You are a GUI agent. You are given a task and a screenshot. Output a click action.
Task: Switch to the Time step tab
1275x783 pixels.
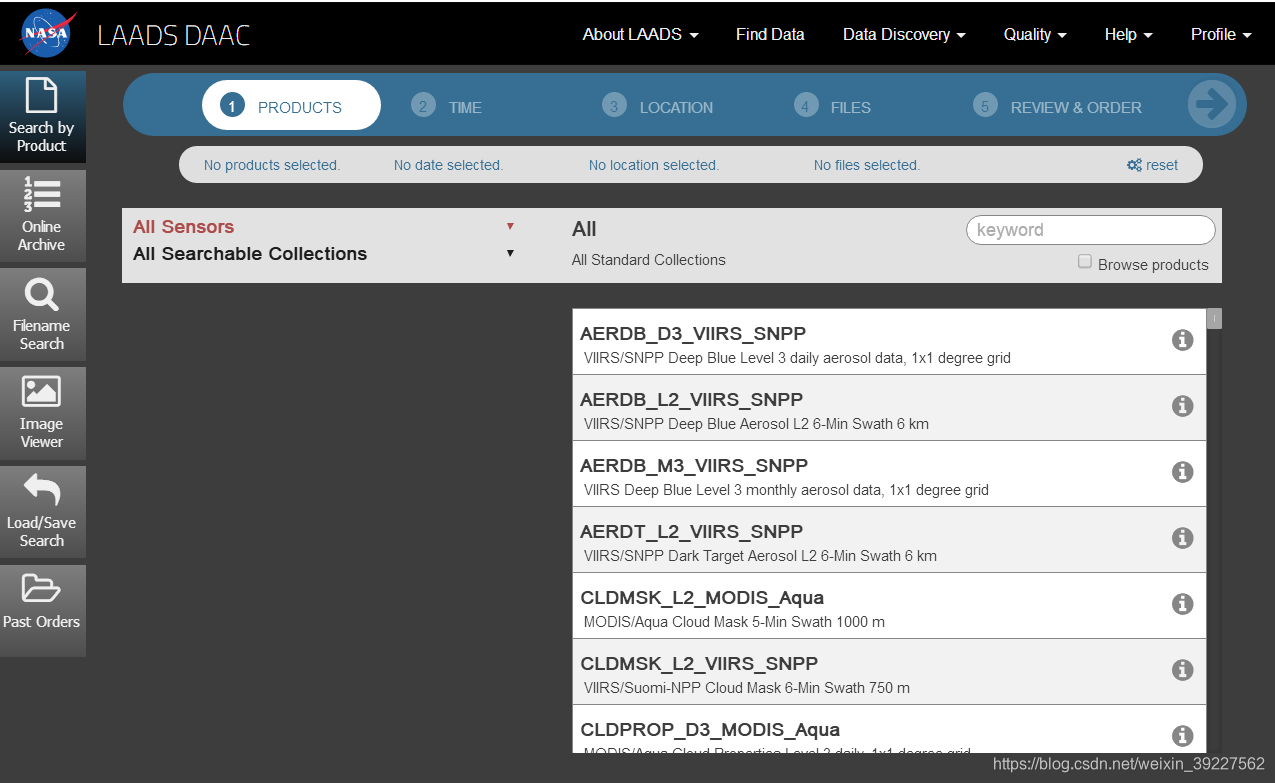[x=447, y=107]
